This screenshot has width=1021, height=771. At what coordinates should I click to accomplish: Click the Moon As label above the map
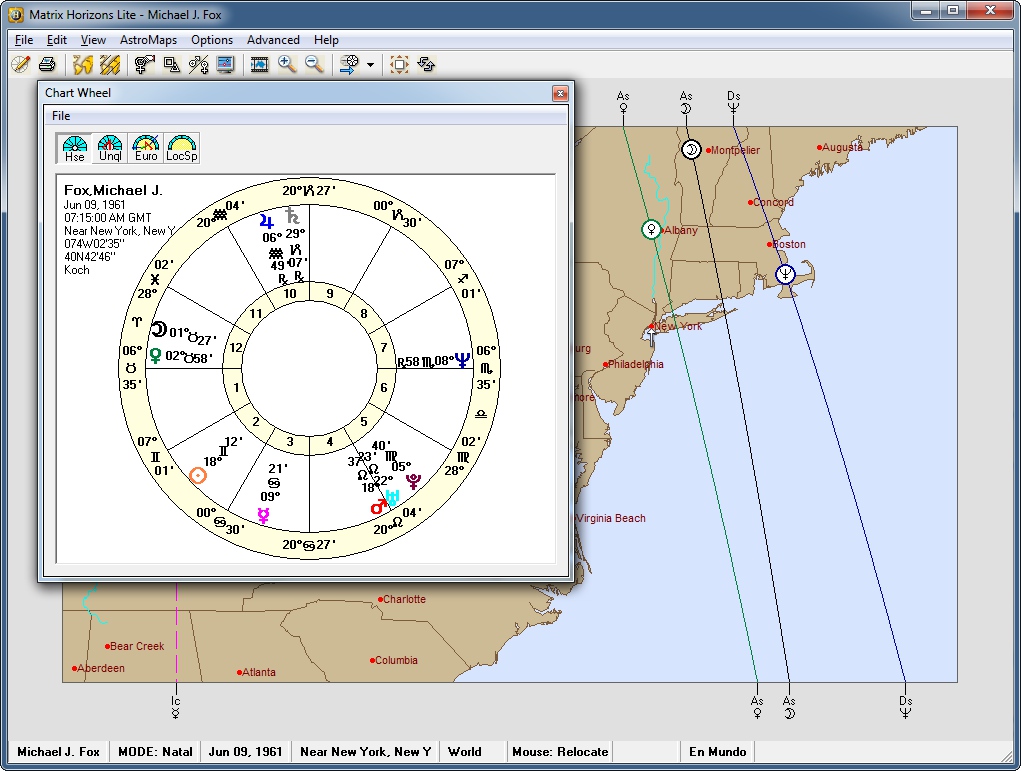[686, 102]
